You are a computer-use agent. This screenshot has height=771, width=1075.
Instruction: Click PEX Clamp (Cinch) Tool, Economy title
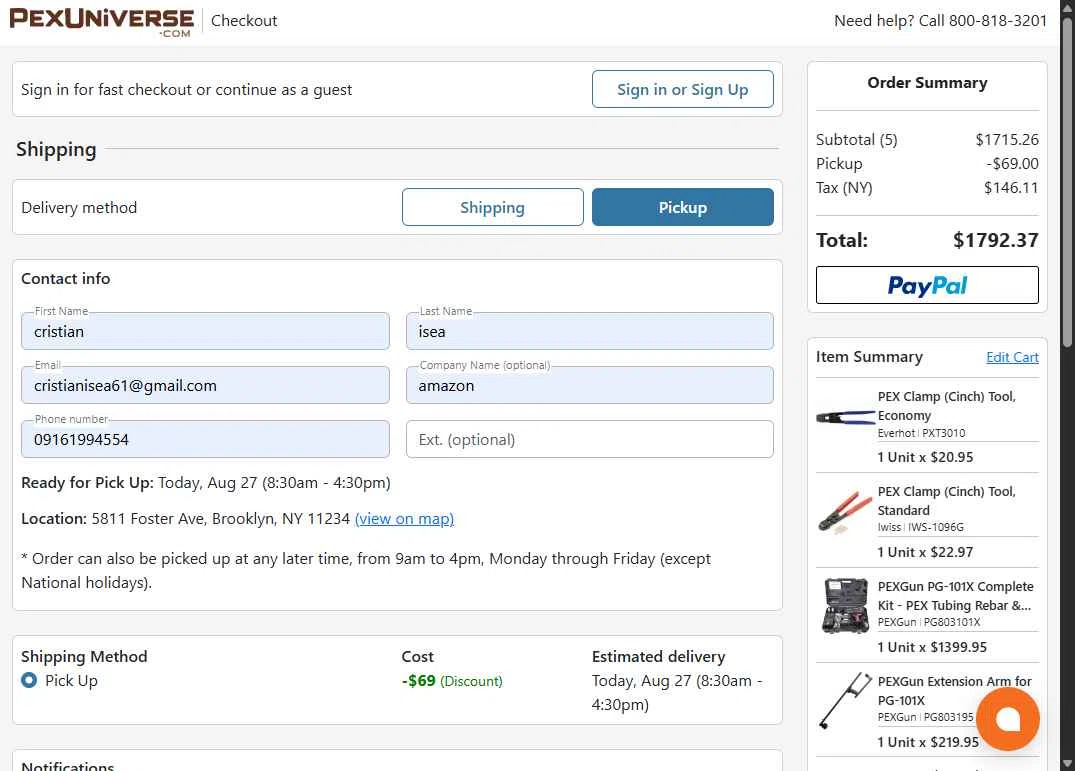(946, 406)
